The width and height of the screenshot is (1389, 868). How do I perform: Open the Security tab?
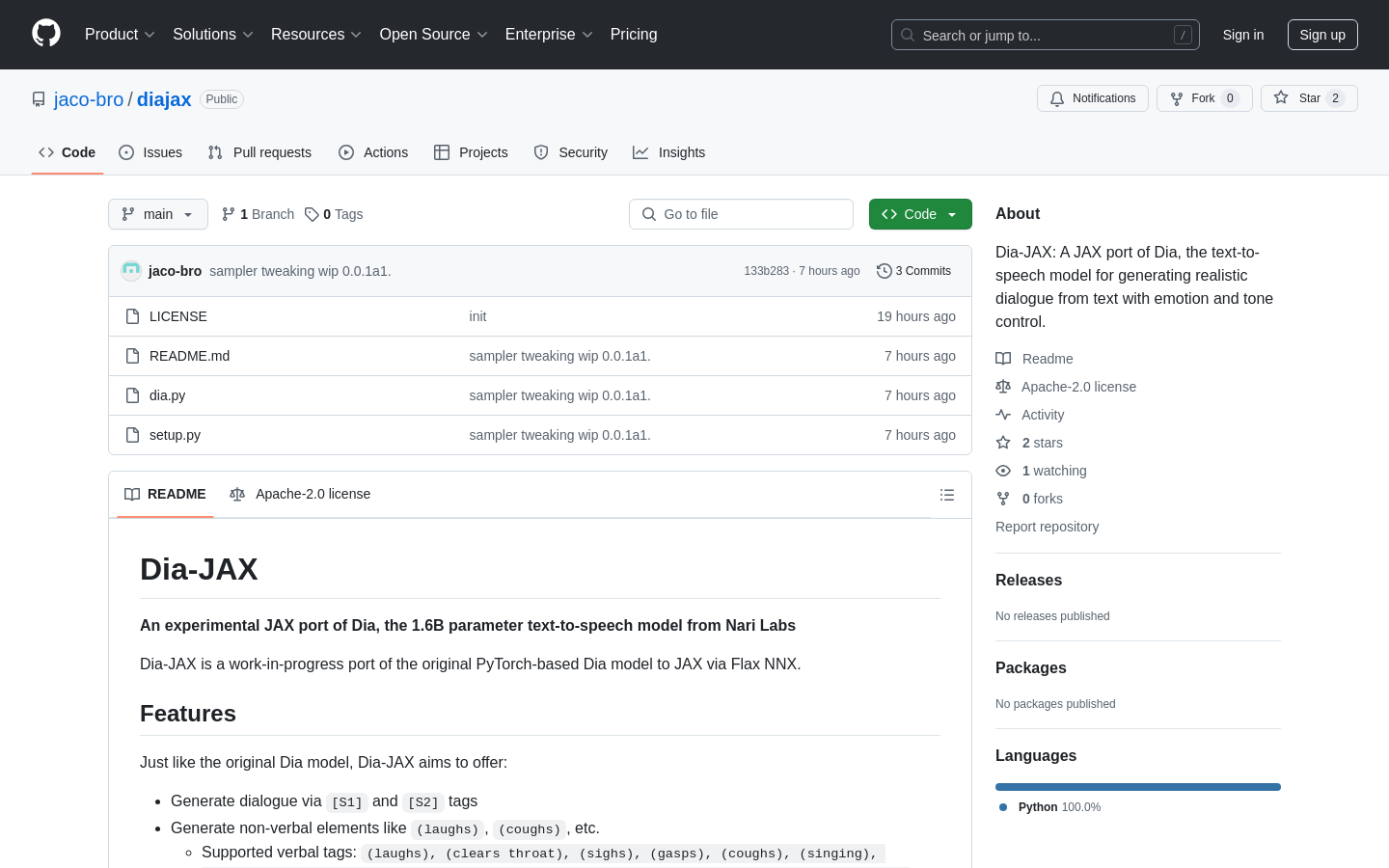571,152
